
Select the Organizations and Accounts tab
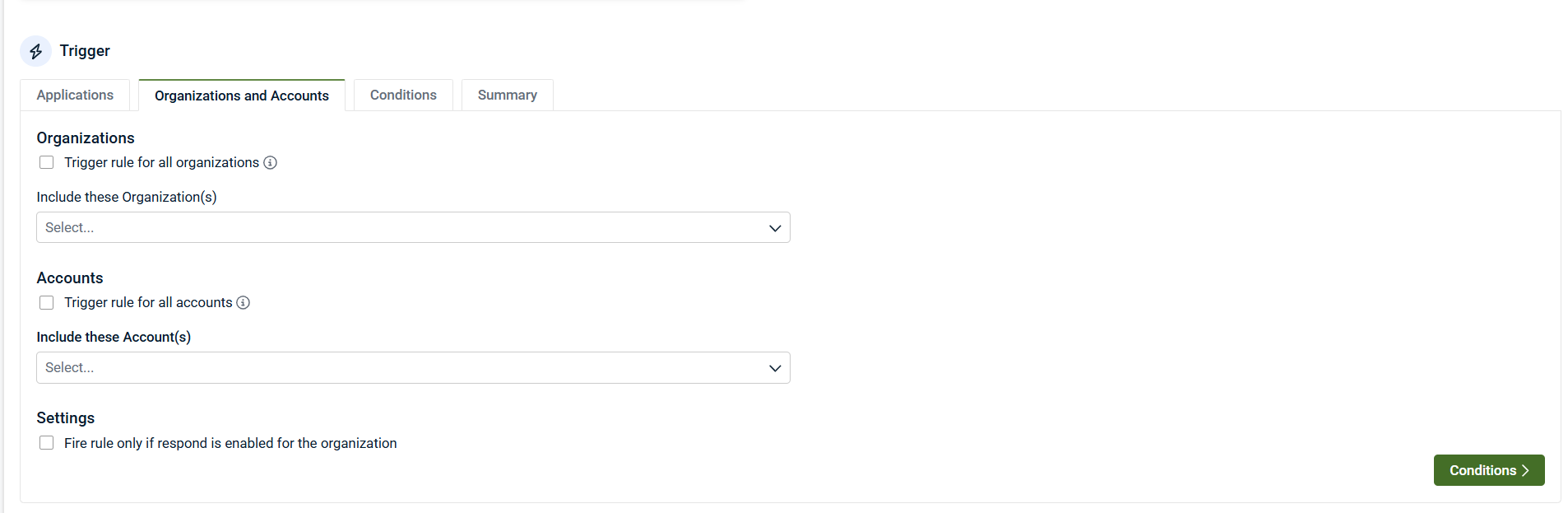pos(241,96)
